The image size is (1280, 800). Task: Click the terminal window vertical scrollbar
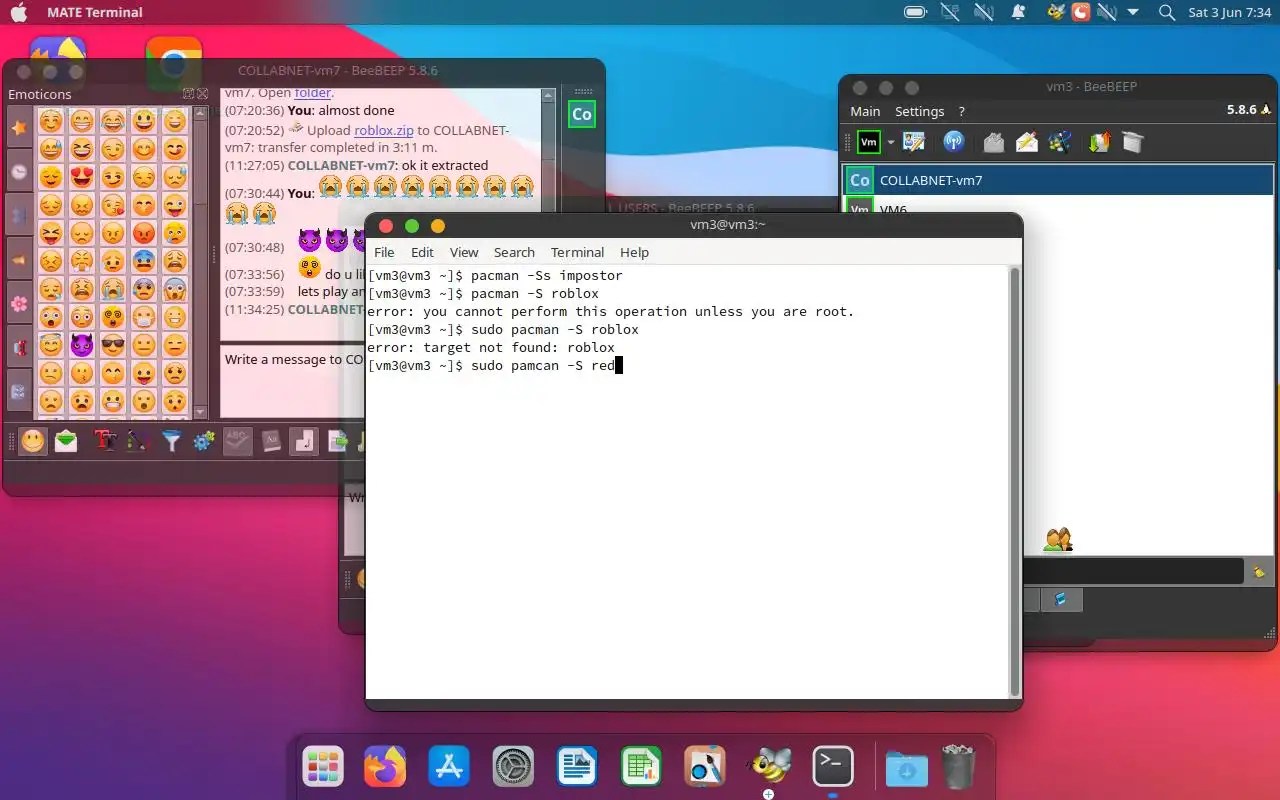(x=1015, y=481)
